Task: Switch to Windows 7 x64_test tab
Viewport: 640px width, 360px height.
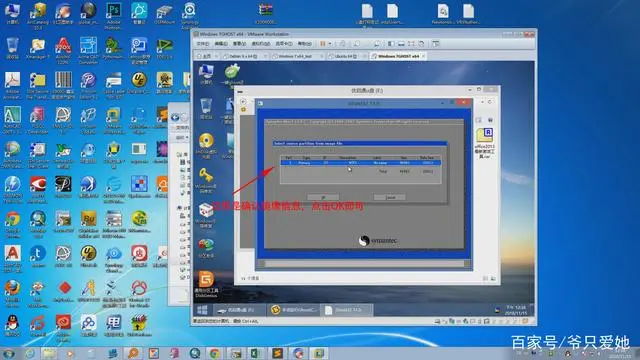Action: coord(297,56)
